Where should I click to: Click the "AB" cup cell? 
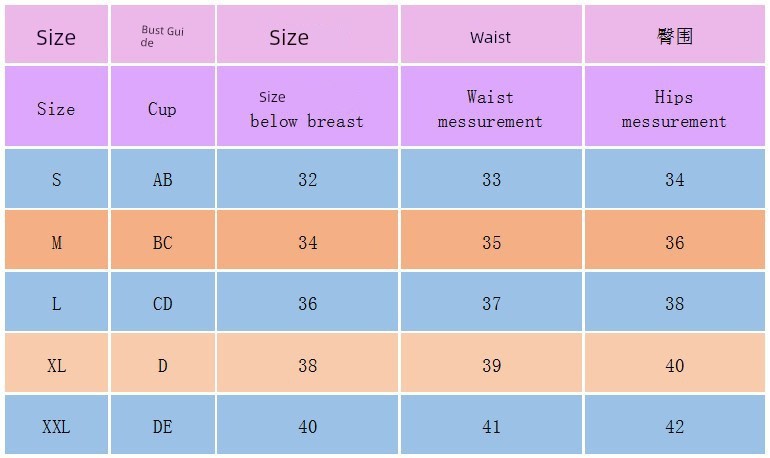162,180
